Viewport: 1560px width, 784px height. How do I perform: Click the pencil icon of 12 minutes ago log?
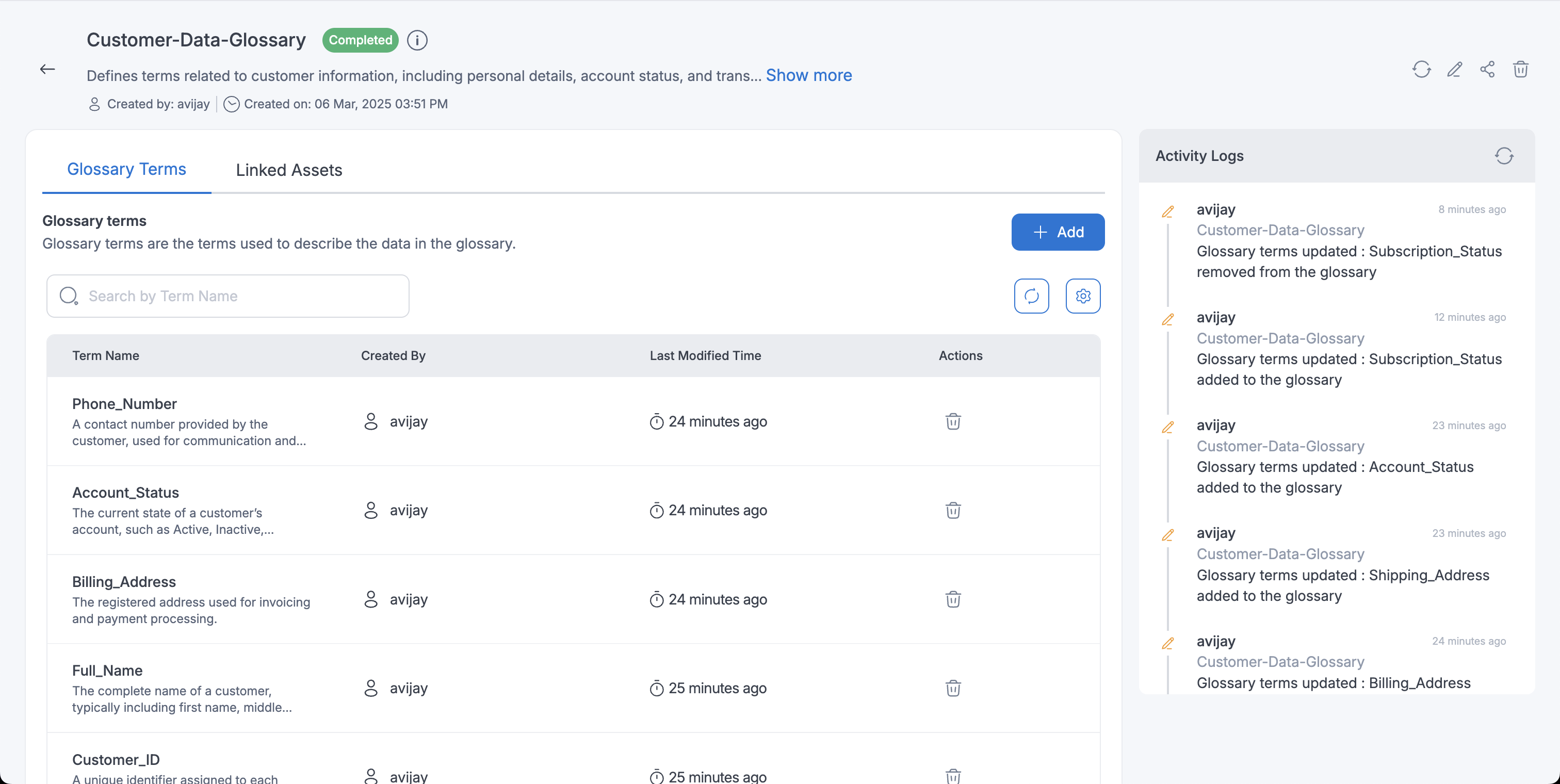1167,319
